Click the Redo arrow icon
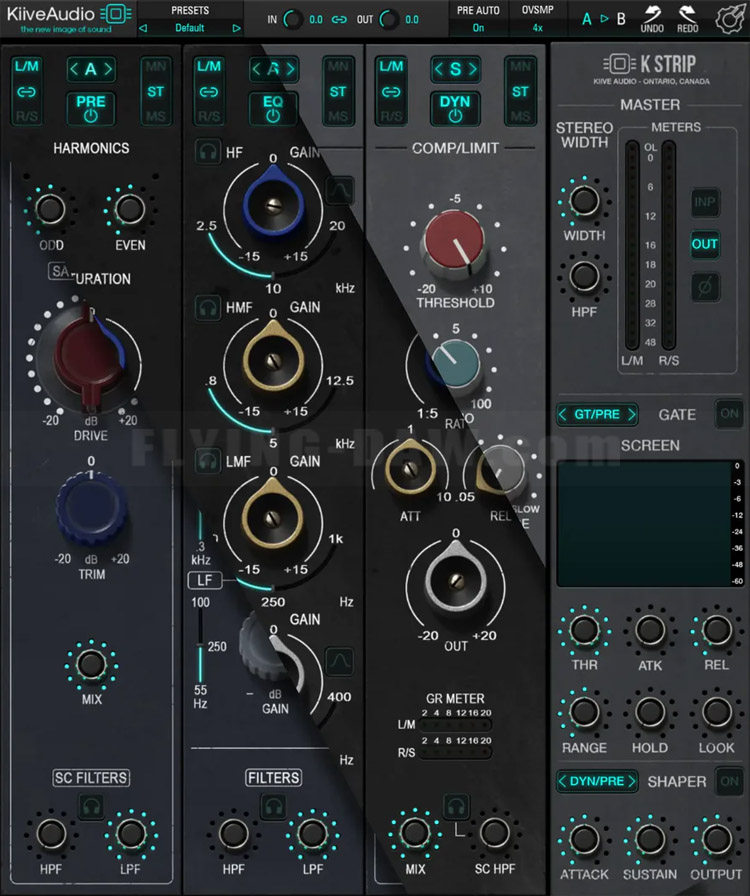 tap(687, 14)
